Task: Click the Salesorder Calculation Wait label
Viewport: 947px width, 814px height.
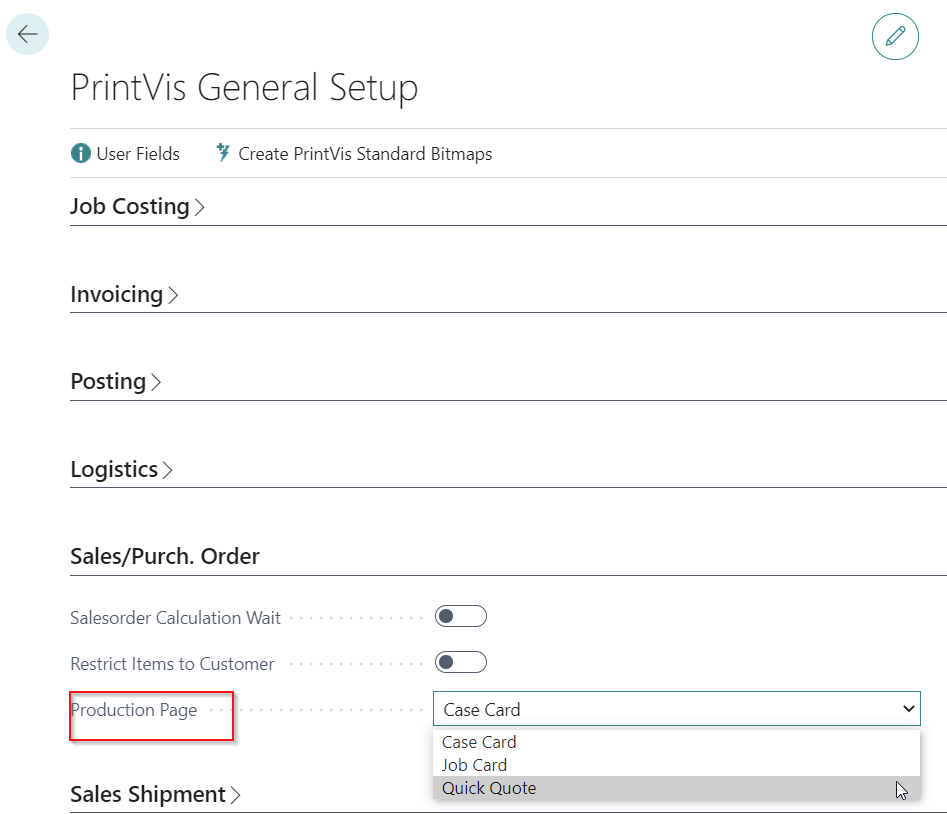Action: pos(175,618)
